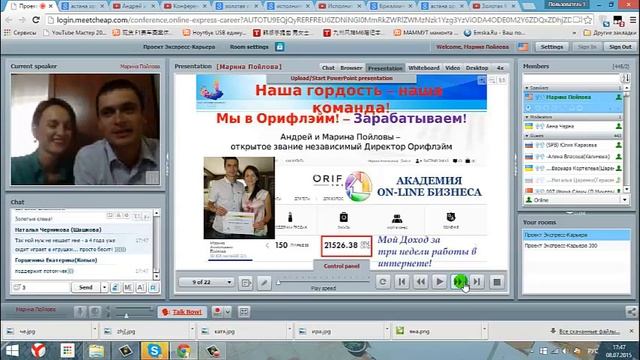Click the chat message input field
640x360 pixels.
[41, 287]
